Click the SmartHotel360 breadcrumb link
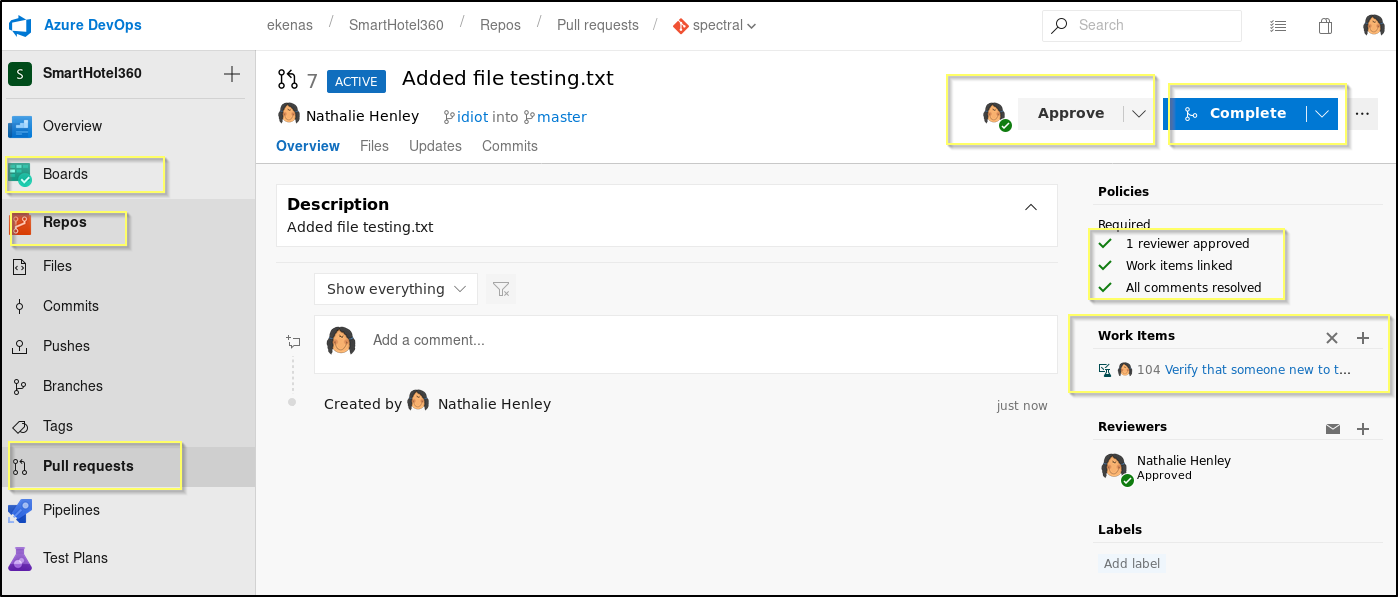The height and width of the screenshot is (597, 1398). (x=396, y=25)
